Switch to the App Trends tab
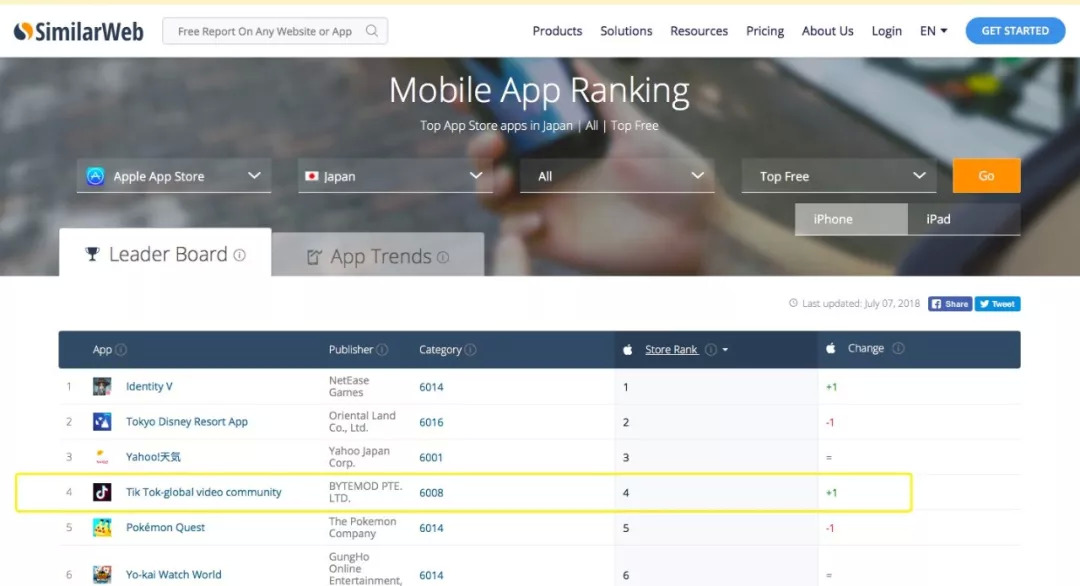 (378, 256)
